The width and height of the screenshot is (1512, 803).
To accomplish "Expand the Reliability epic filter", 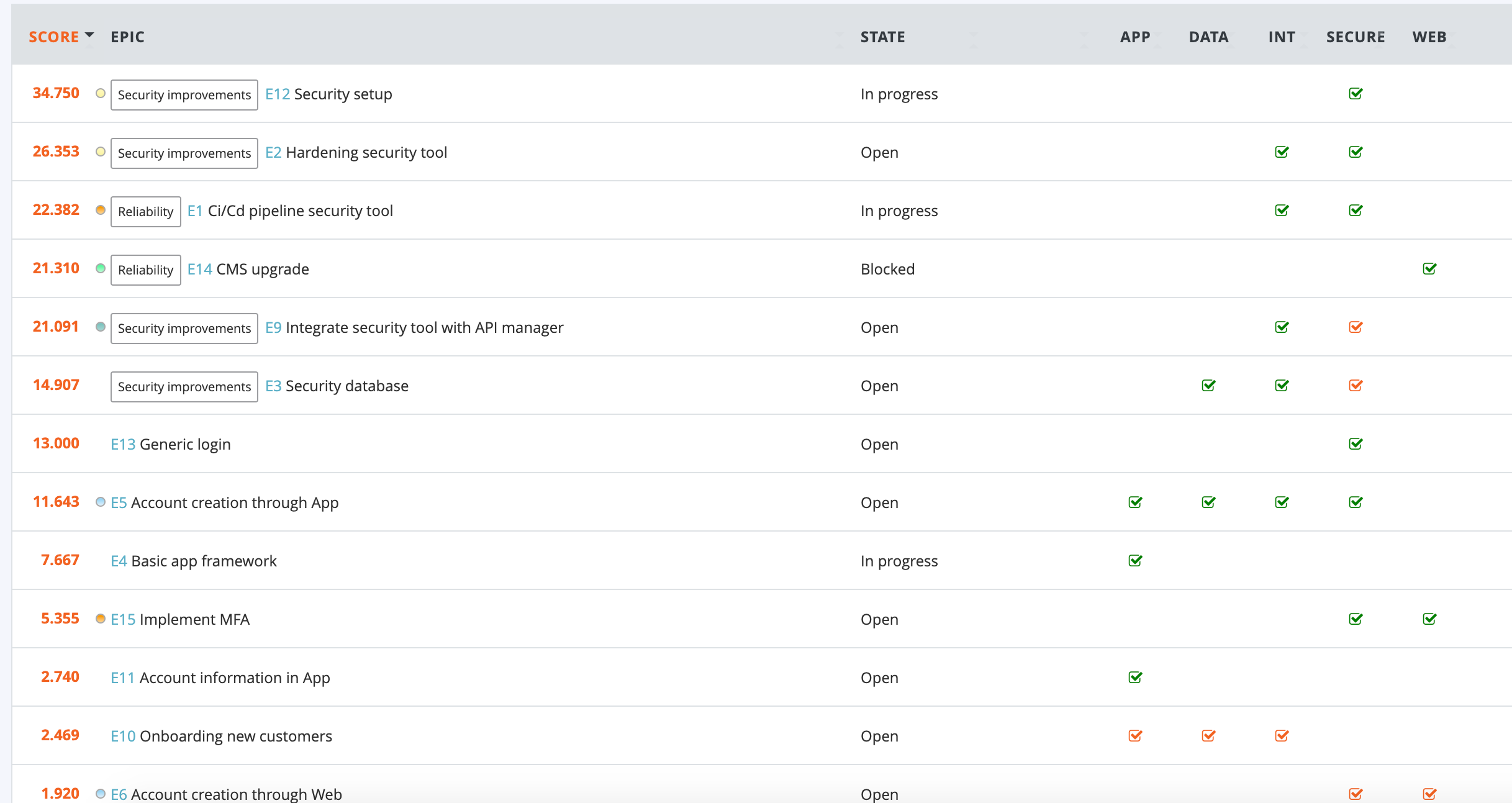I will click(144, 211).
